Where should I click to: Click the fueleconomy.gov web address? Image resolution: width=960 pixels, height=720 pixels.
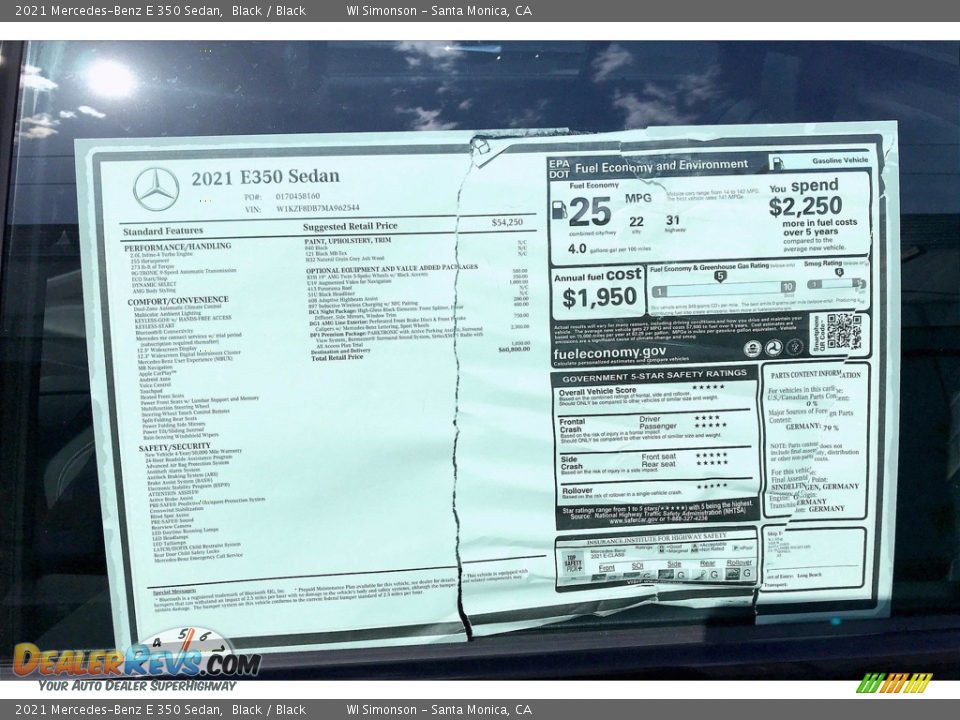(x=609, y=353)
